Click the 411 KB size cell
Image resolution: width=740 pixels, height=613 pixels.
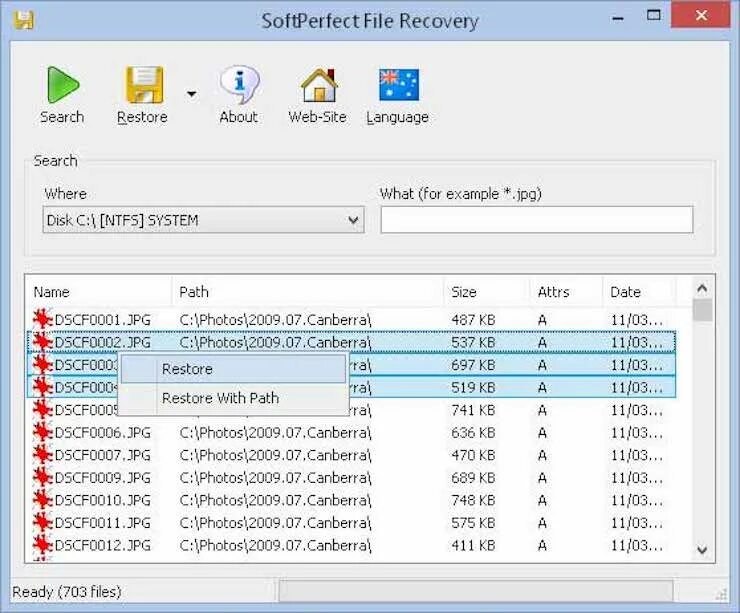473,546
